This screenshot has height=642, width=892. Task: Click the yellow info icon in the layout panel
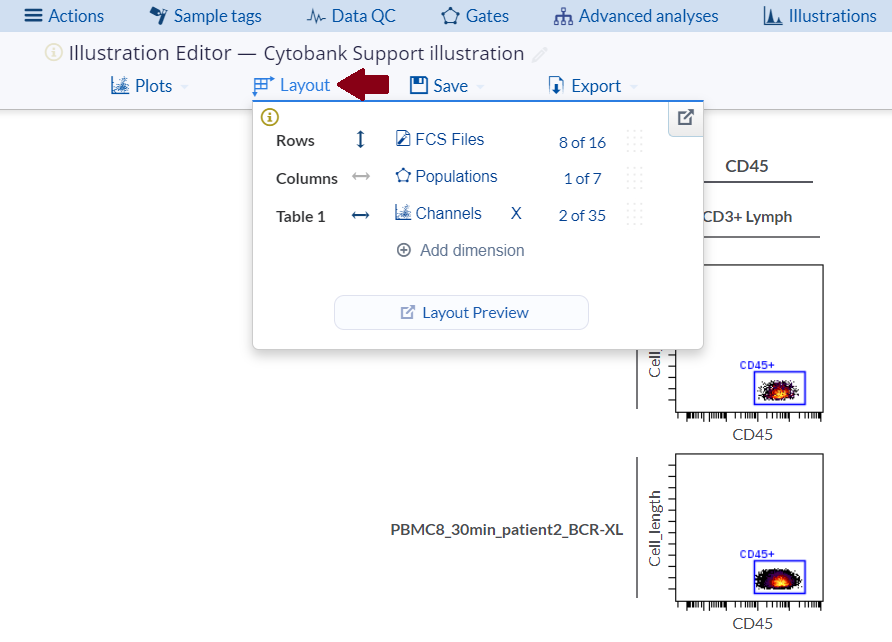[x=269, y=117]
